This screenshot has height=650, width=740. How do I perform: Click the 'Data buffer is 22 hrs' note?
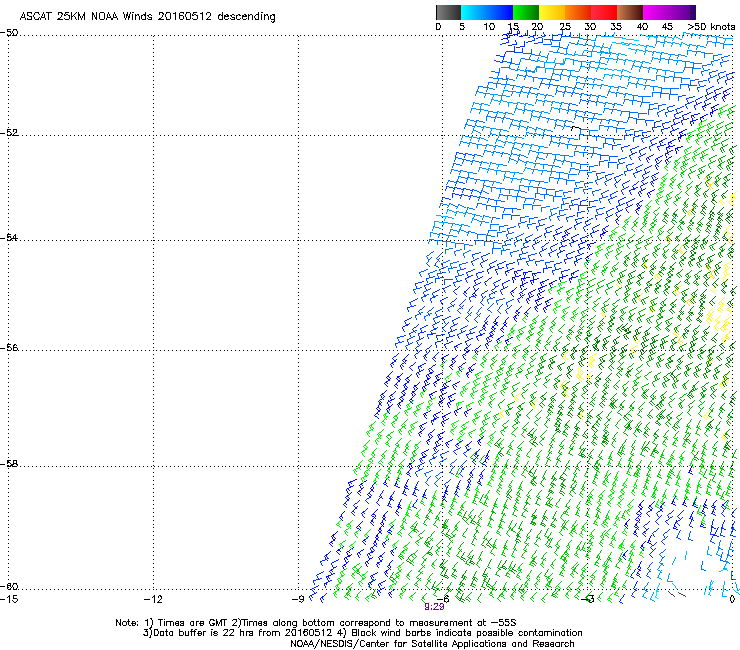[362, 633]
